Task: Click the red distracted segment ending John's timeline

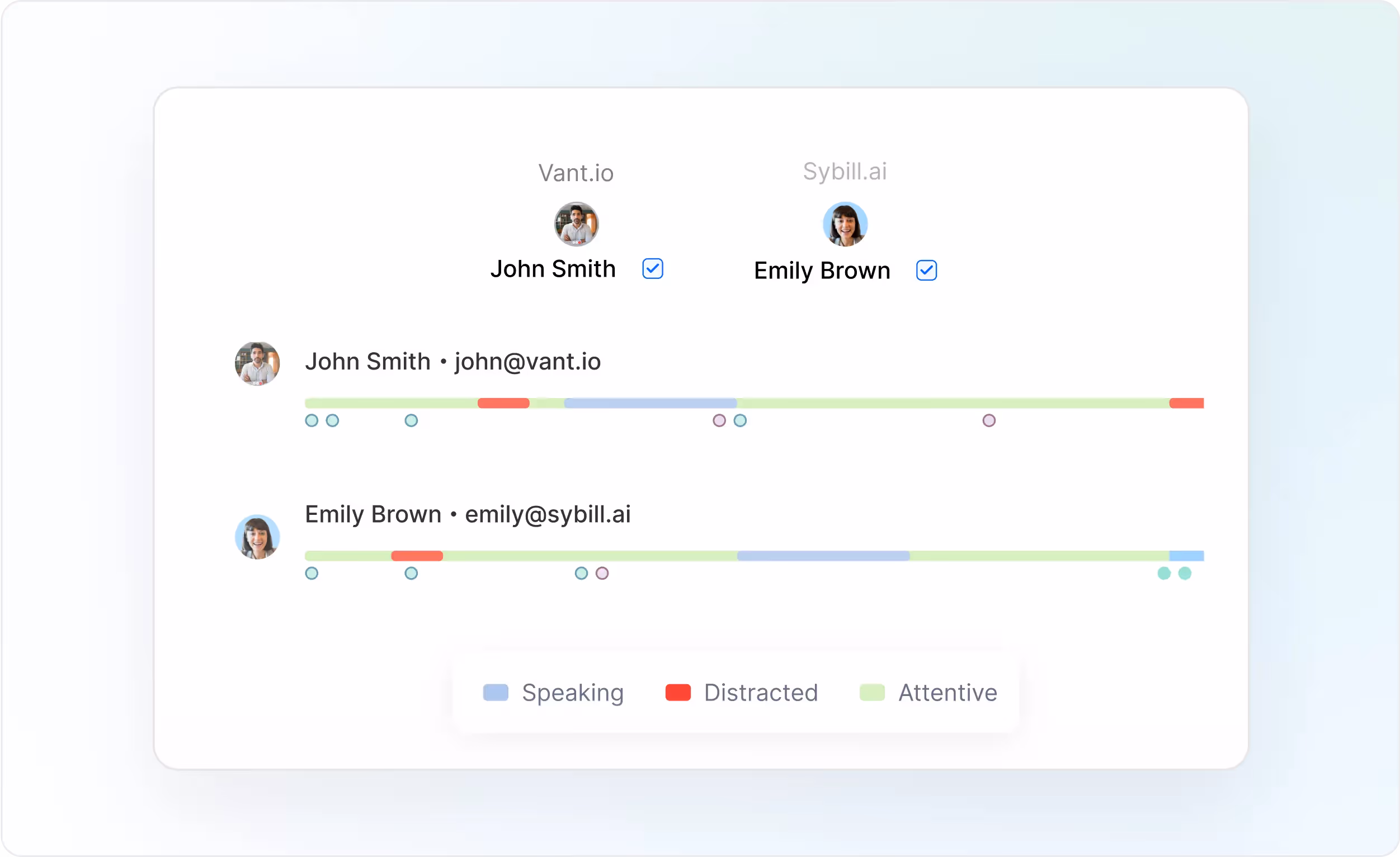Action: click(1186, 403)
